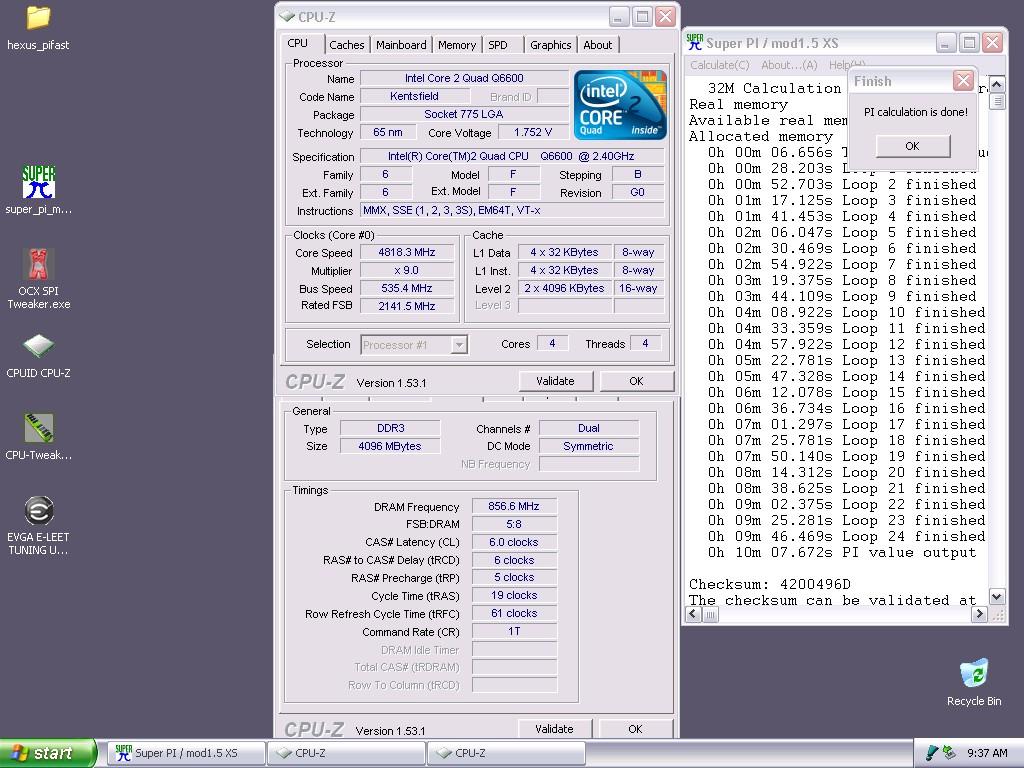Click the CAS# Latency value 6.0 clocks
Screen dimensions: 1024x768
tap(514, 542)
